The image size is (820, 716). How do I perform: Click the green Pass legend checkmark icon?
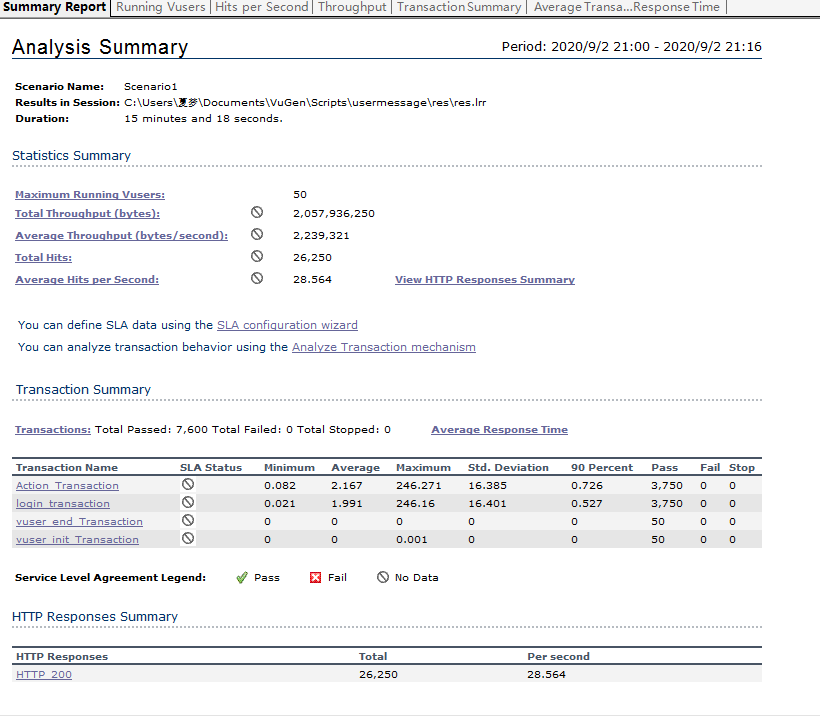point(242,577)
